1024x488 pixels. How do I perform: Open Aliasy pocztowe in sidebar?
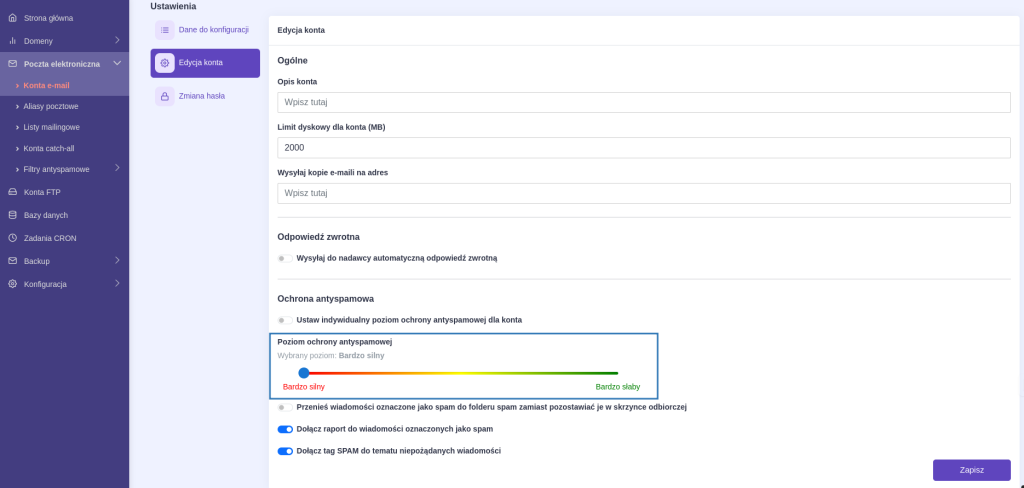click(x=51, y=106)
